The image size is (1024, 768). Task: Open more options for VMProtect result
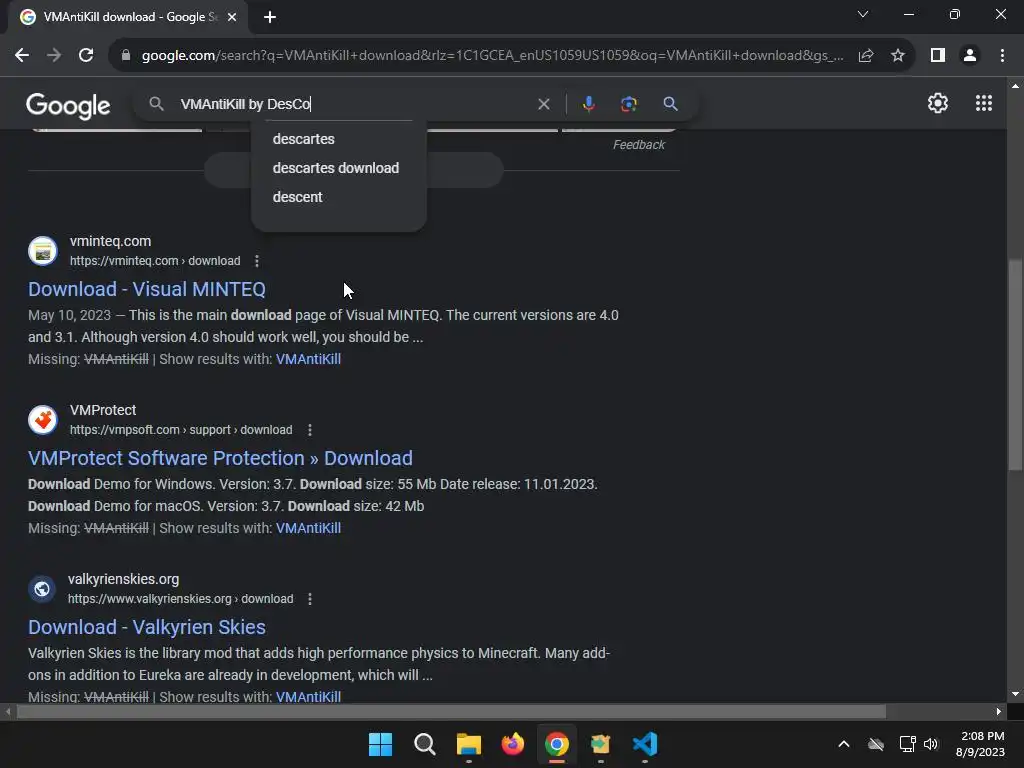310,430
